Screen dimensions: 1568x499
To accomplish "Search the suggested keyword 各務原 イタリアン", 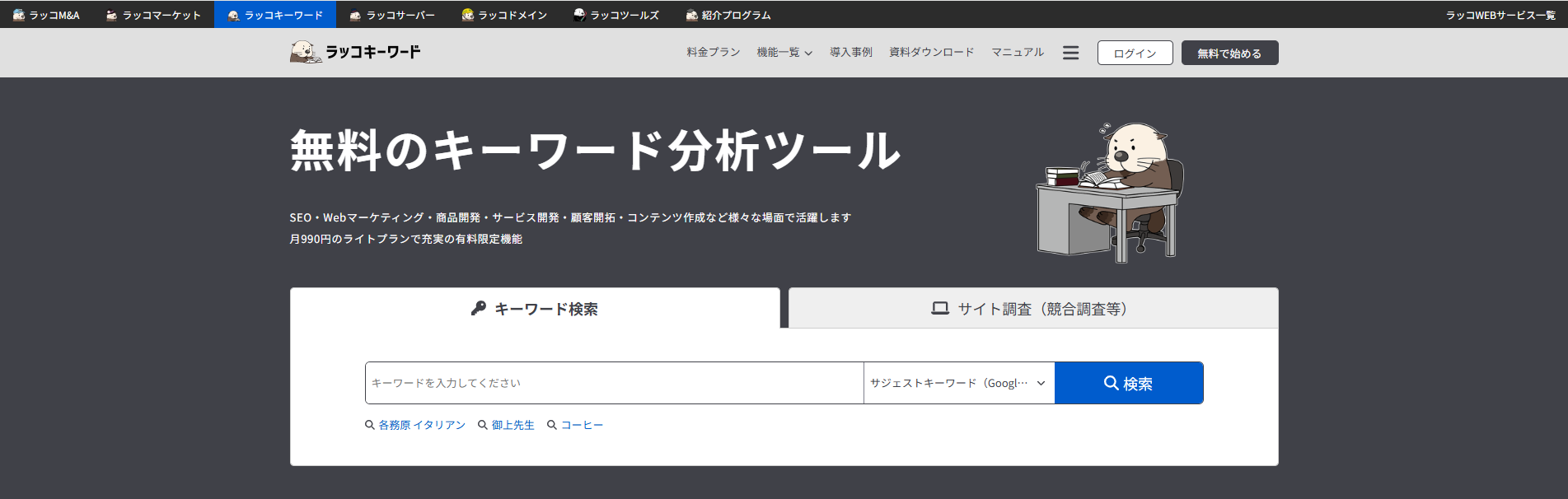I will click(x=422, y=425).
